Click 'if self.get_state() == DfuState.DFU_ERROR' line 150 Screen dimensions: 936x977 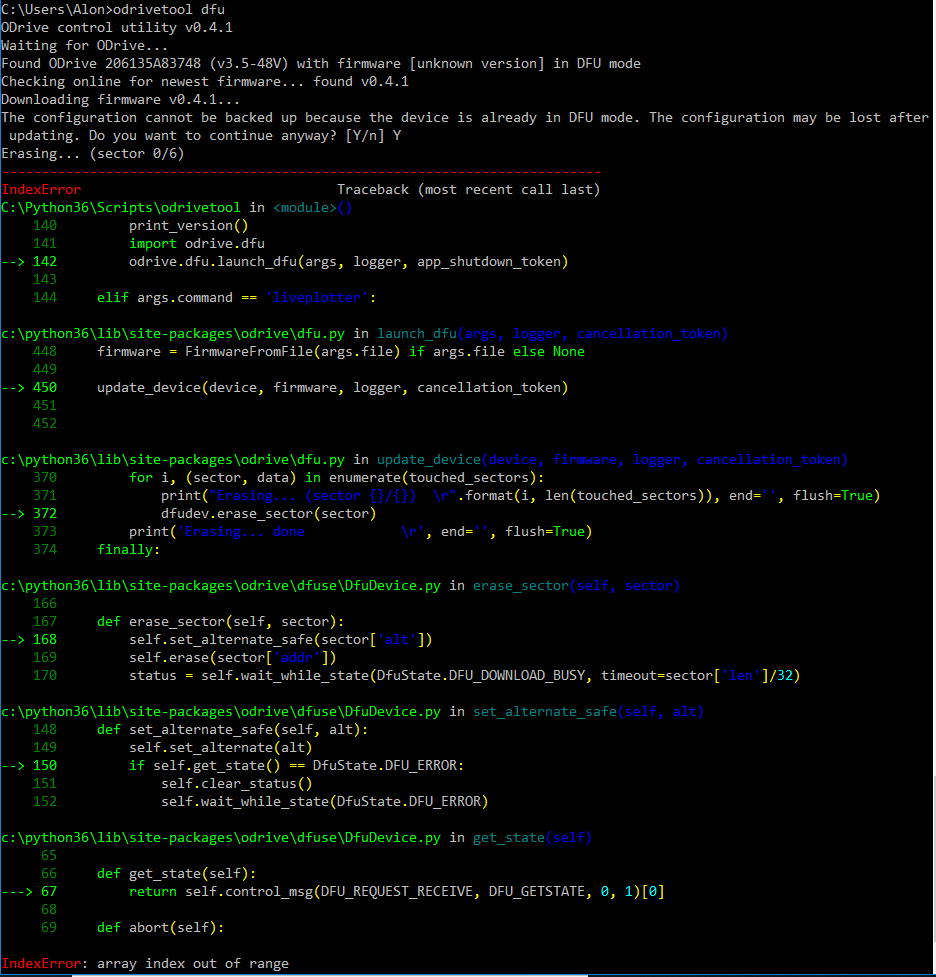tap(297, 766)
